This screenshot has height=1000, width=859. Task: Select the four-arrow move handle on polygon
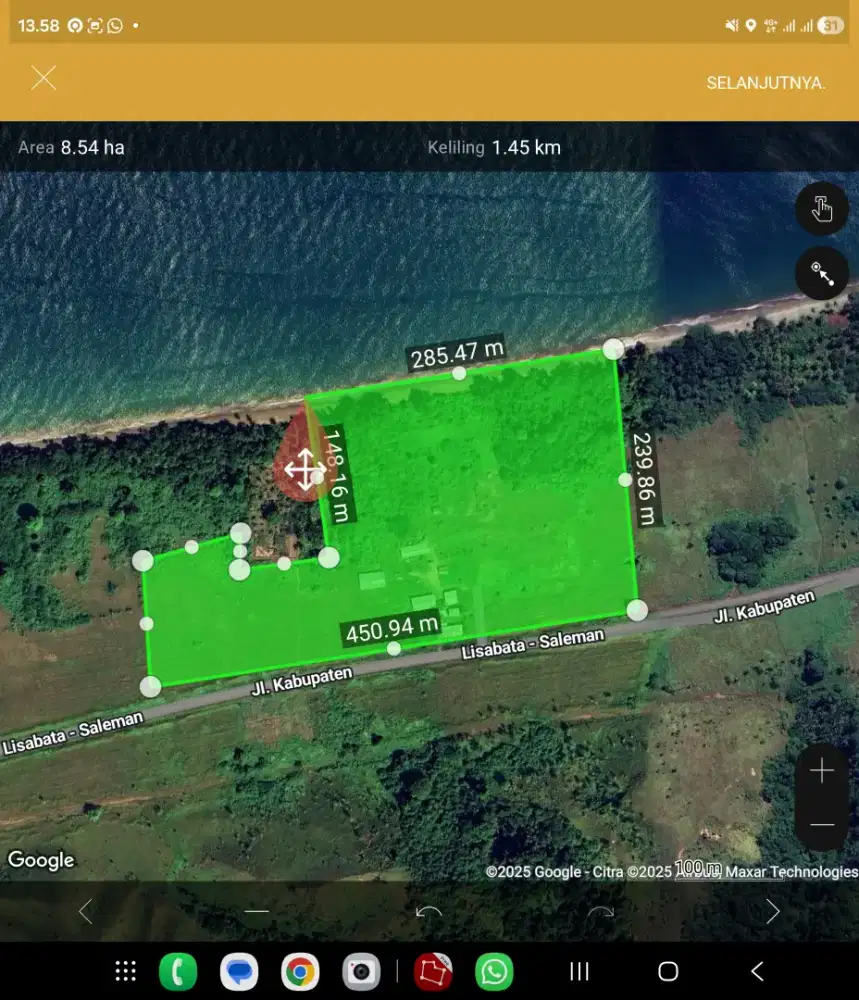(303, 469)
